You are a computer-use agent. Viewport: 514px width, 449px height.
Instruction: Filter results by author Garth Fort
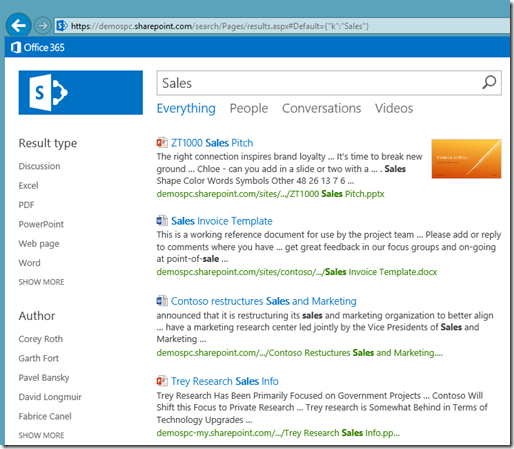[x=38, y=358]
